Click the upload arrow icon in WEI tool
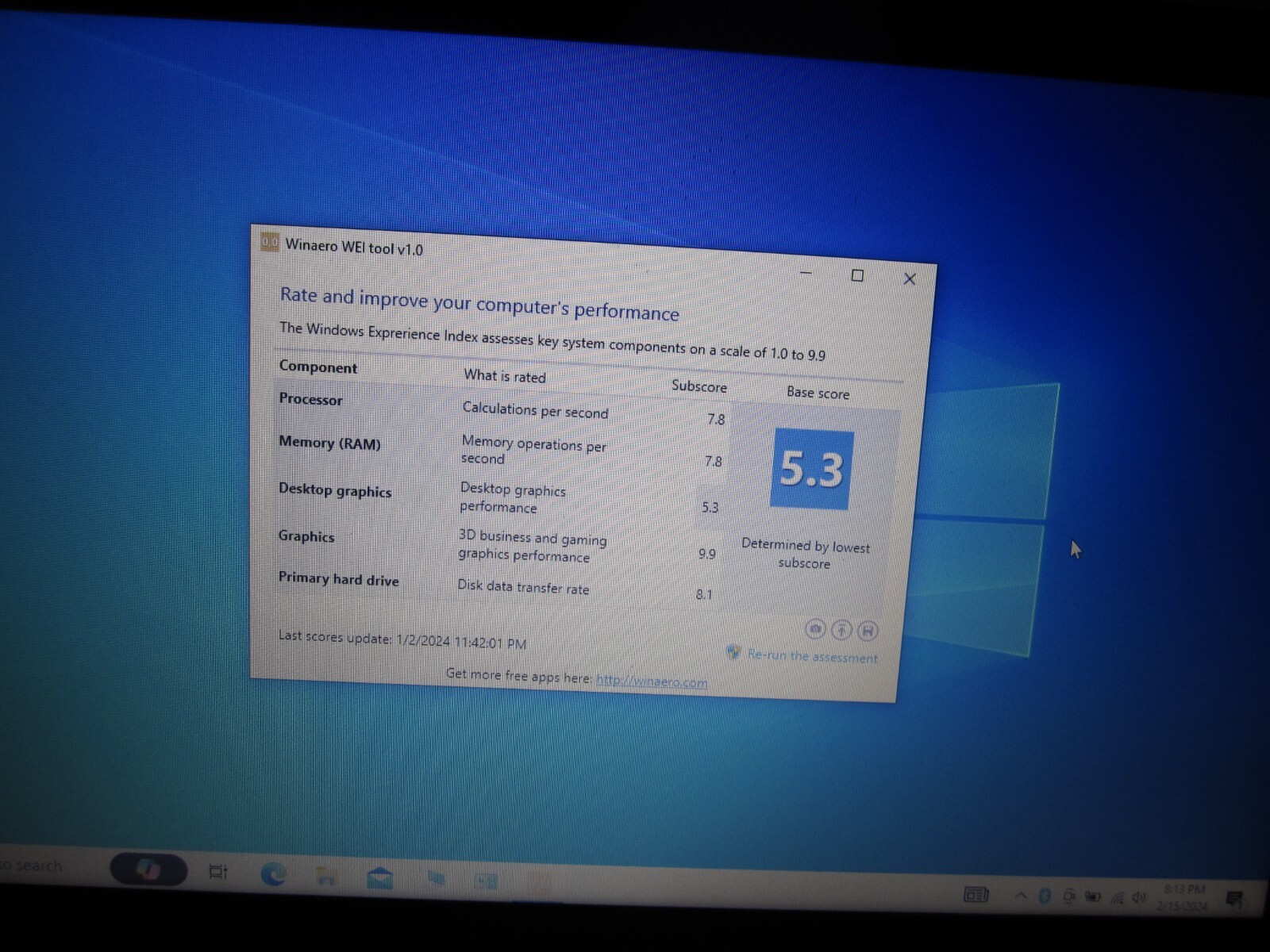This screenshot has height=952, width=1270. pyautogui.click(x=841, y=630)
